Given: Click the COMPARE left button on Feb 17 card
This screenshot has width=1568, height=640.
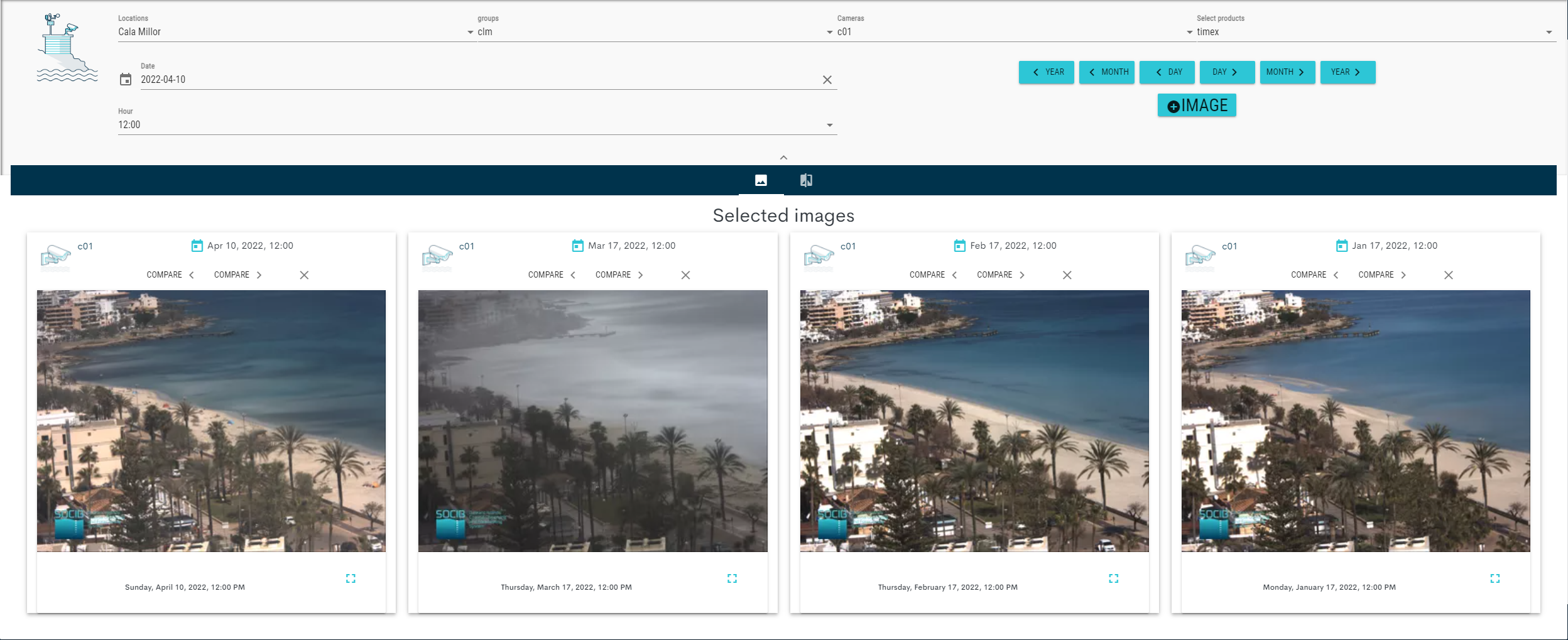Looking at the screenshot, I should tap(934, 275).
